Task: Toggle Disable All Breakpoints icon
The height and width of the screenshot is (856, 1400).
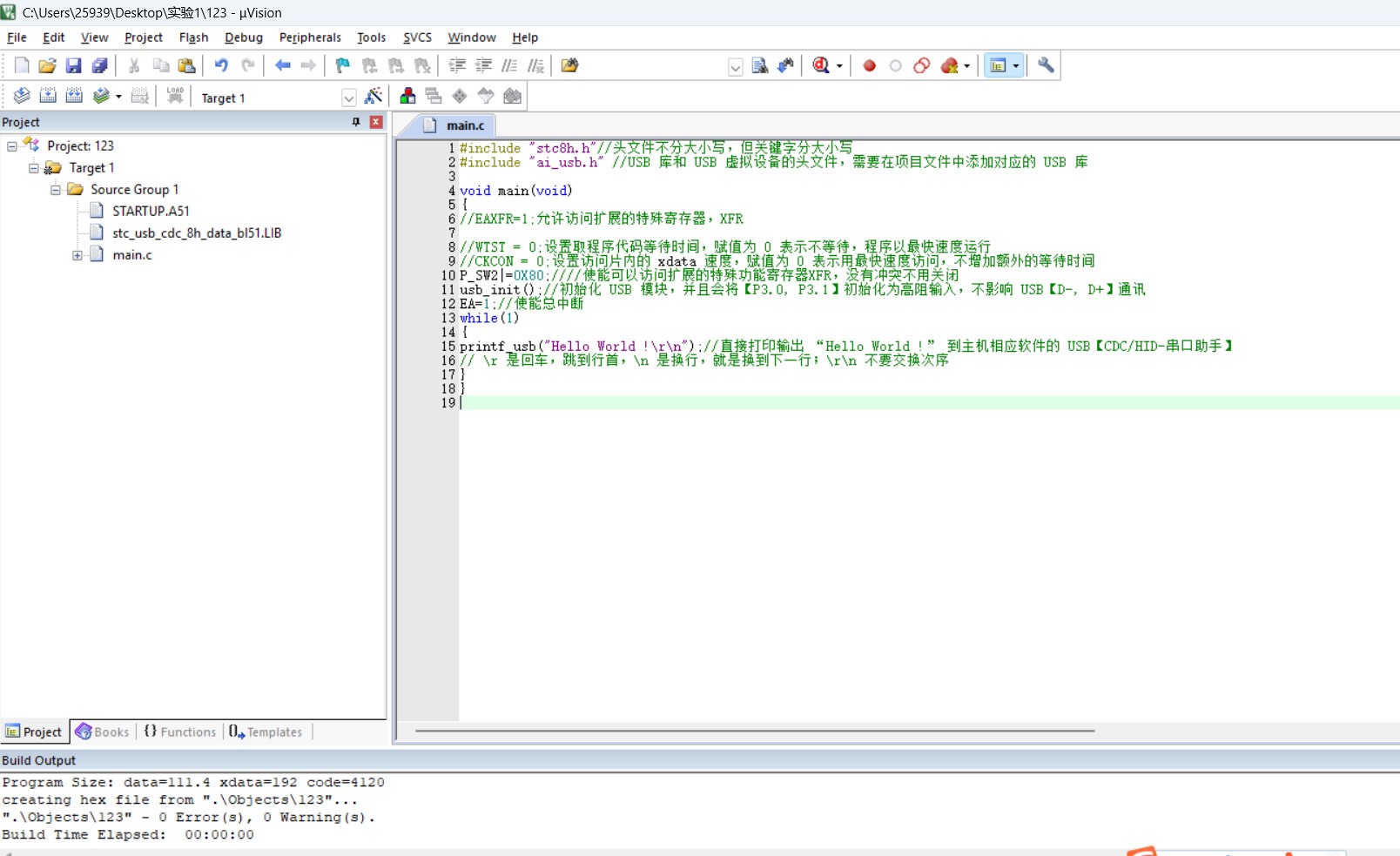Action: (x=921, y=65)
